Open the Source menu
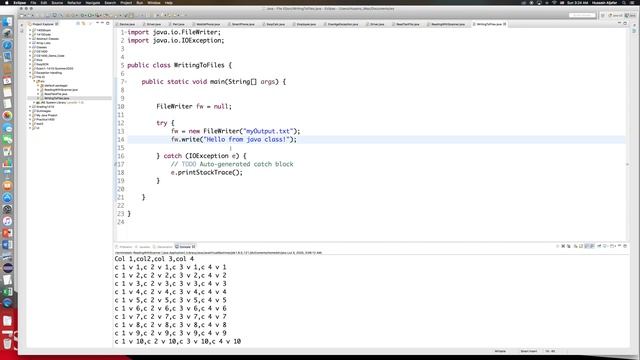 tap(57, 2)
